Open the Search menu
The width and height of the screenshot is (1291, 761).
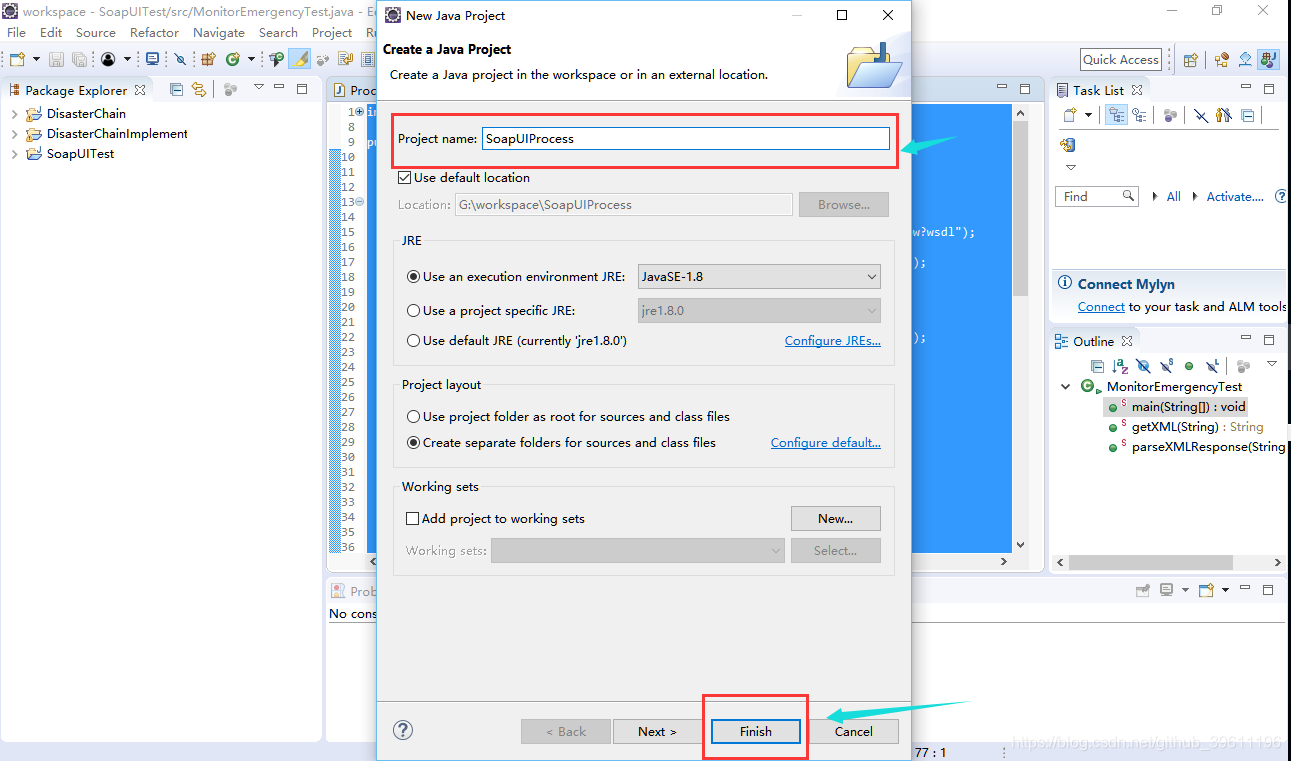pyautogui.click(x=278, y=32)
